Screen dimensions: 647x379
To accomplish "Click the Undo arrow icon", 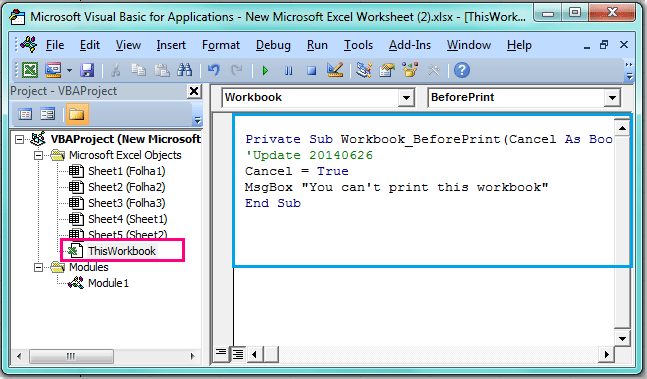I will 213,70.
